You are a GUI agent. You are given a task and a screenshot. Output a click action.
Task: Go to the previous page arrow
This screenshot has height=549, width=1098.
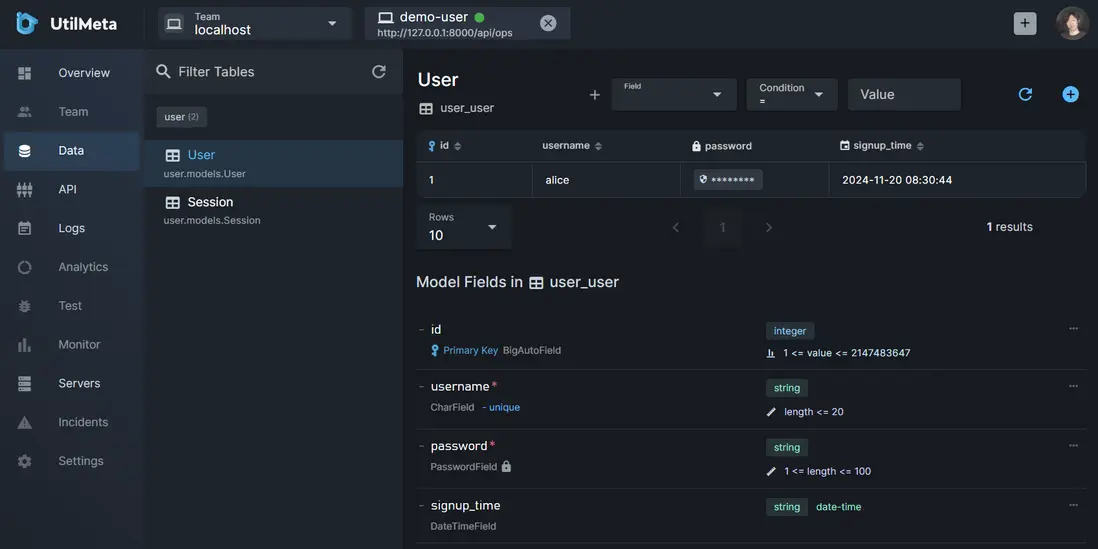tap(676, 227)
